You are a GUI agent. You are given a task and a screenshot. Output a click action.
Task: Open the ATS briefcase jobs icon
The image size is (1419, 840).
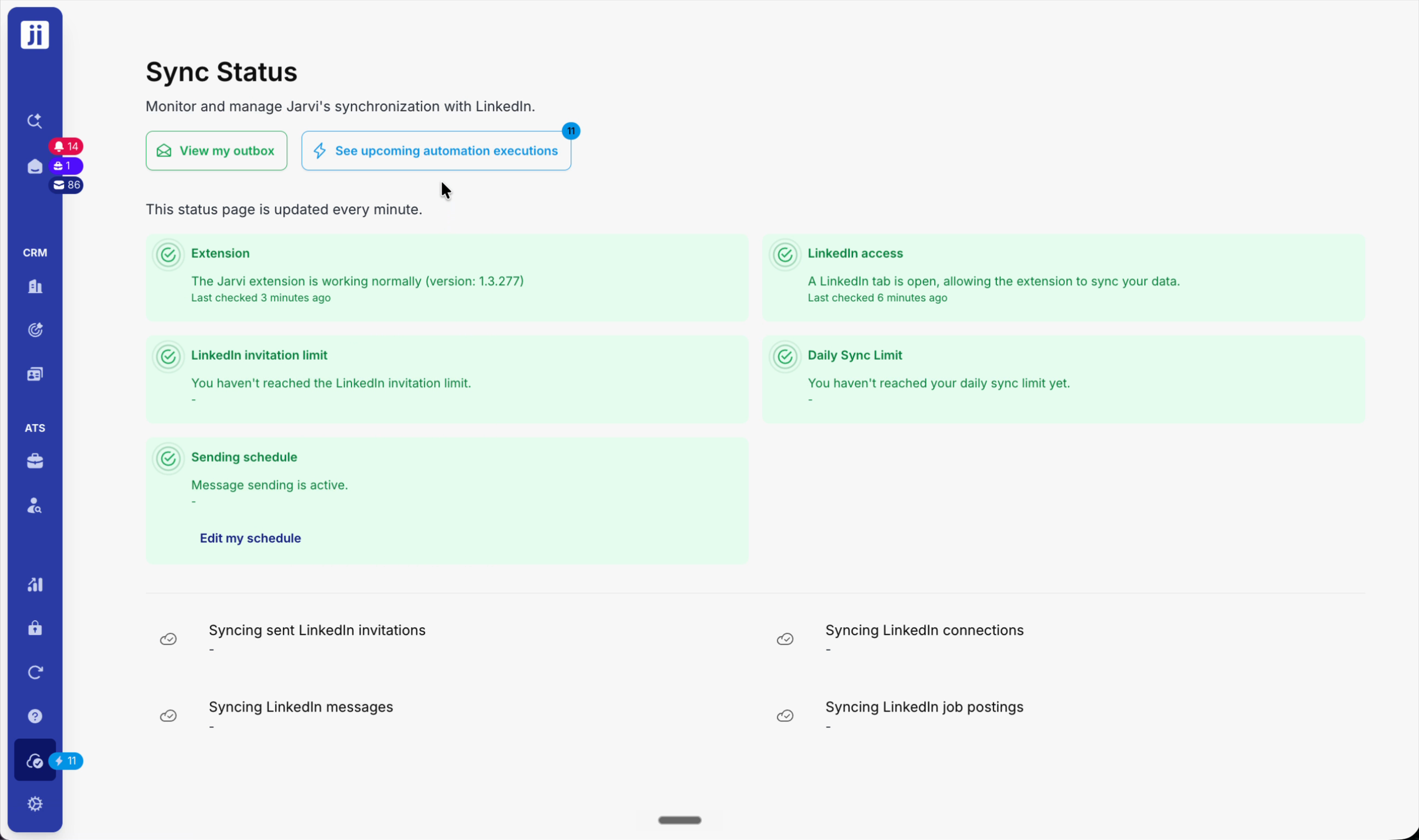(35, 461)
